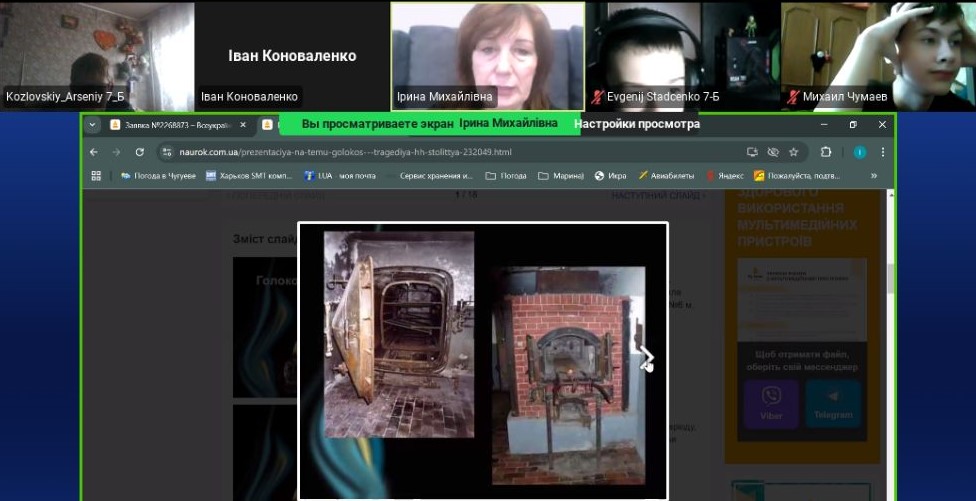The height and width of the screenshot is (501, 976).
Task: Click the browser reload page icon
Action: 140,152
